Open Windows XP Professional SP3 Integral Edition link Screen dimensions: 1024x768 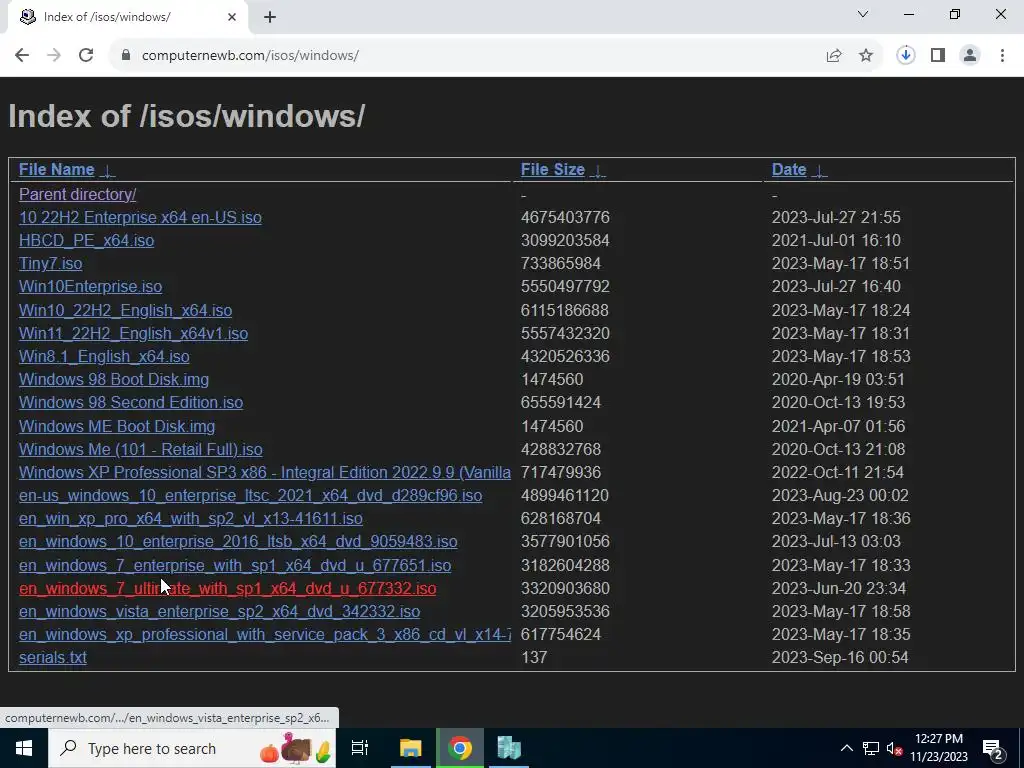[x=264, y=472]
